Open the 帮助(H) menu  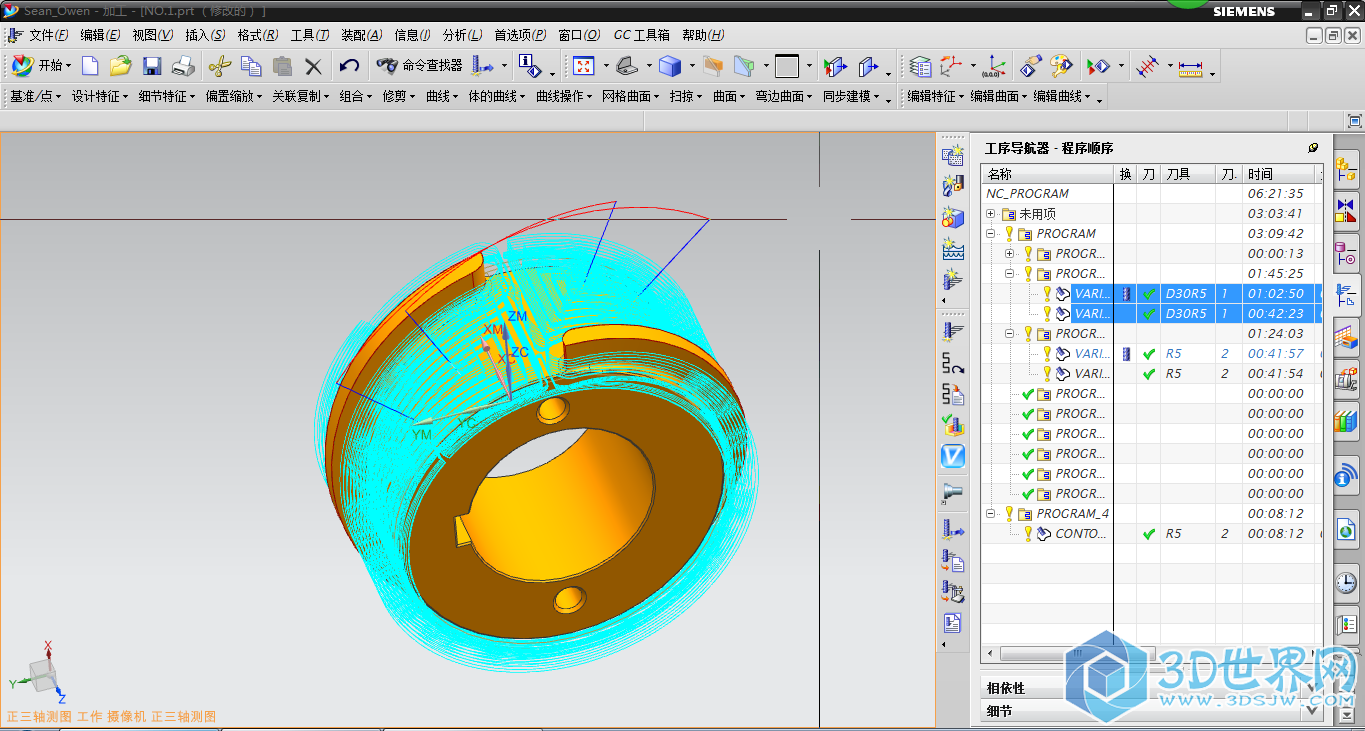[x=703, y=35]
